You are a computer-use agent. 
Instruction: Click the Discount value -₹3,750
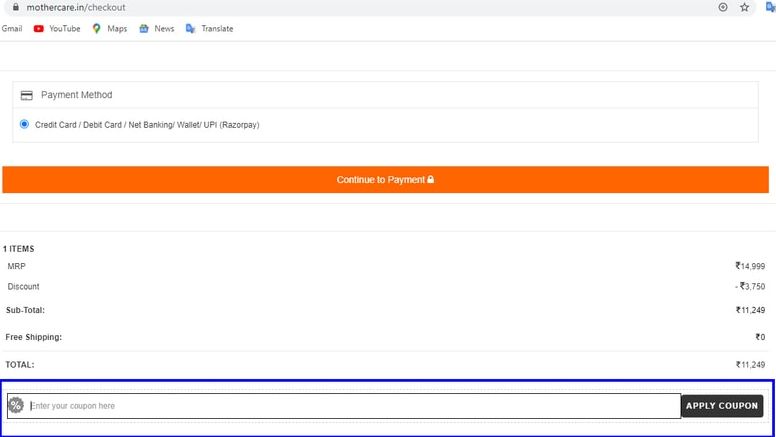tap(750, 287)
